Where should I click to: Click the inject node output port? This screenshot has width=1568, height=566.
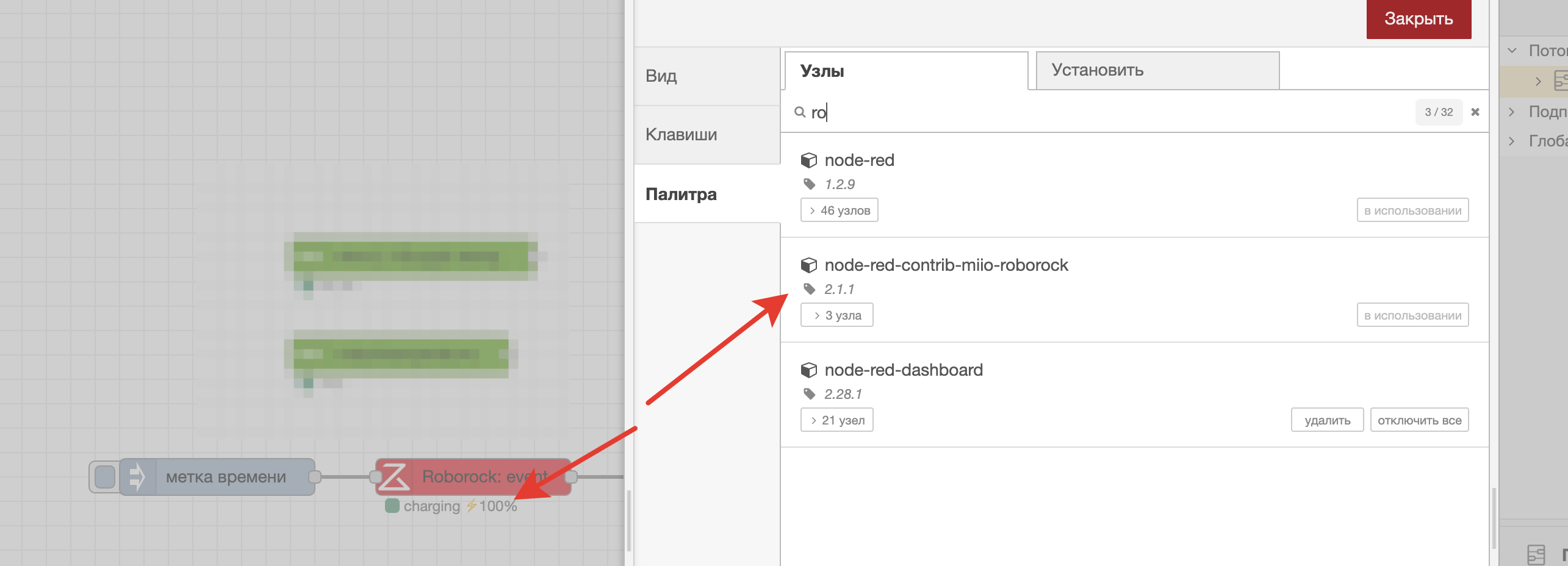coord(315,477)
